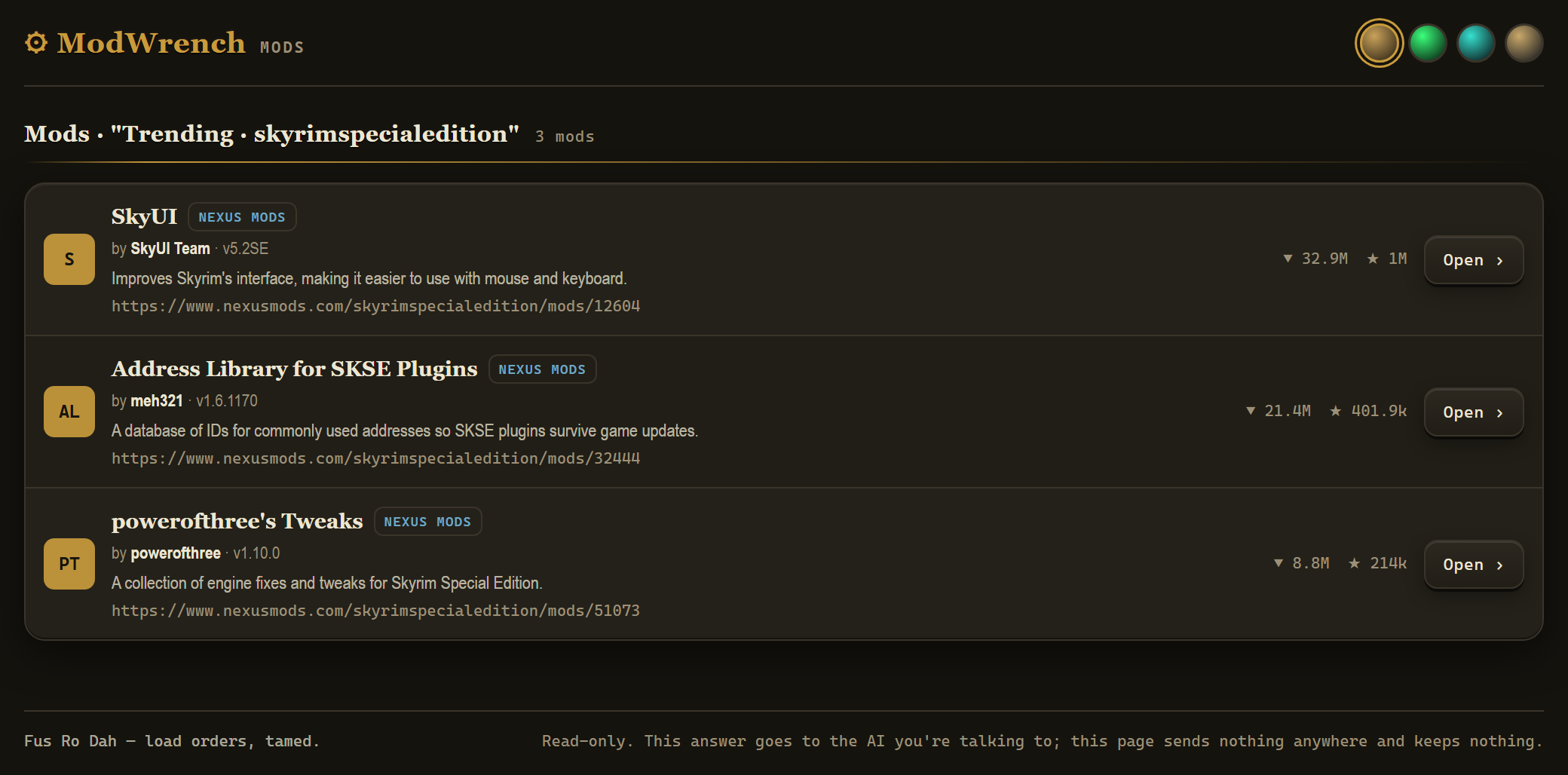This screenshot has width=1568, height=775.
Task: Click the Address Library for SKSE Plugins title
Action: (x=294, y=369)
